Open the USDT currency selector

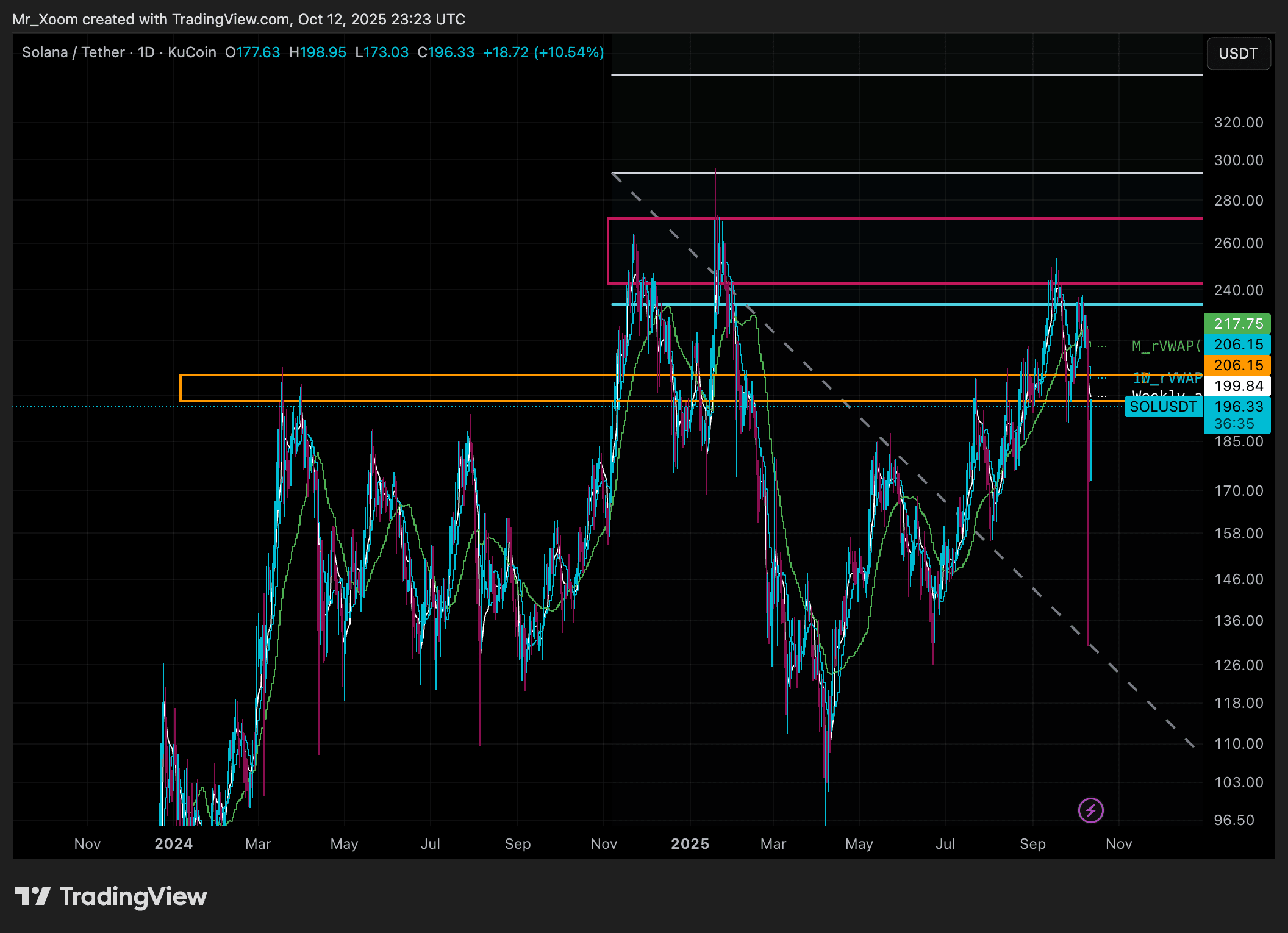[1238, 54]
